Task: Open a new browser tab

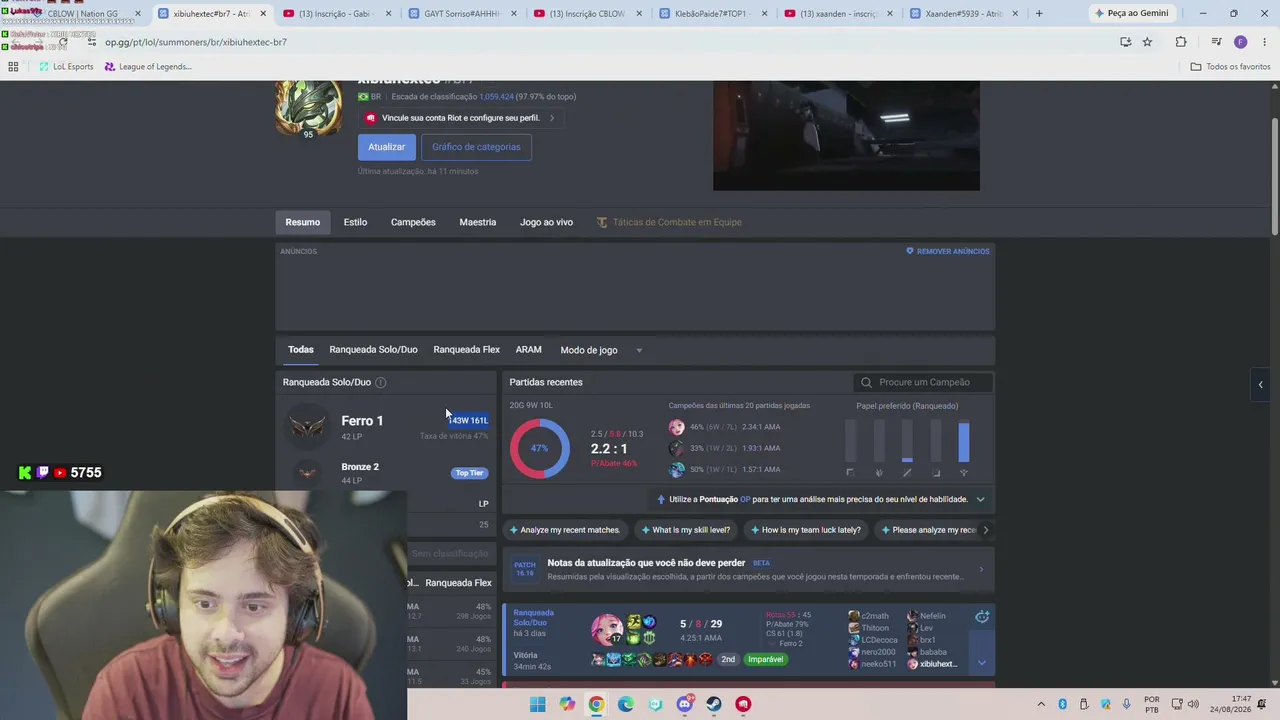Action: [x=1039, y=14]
